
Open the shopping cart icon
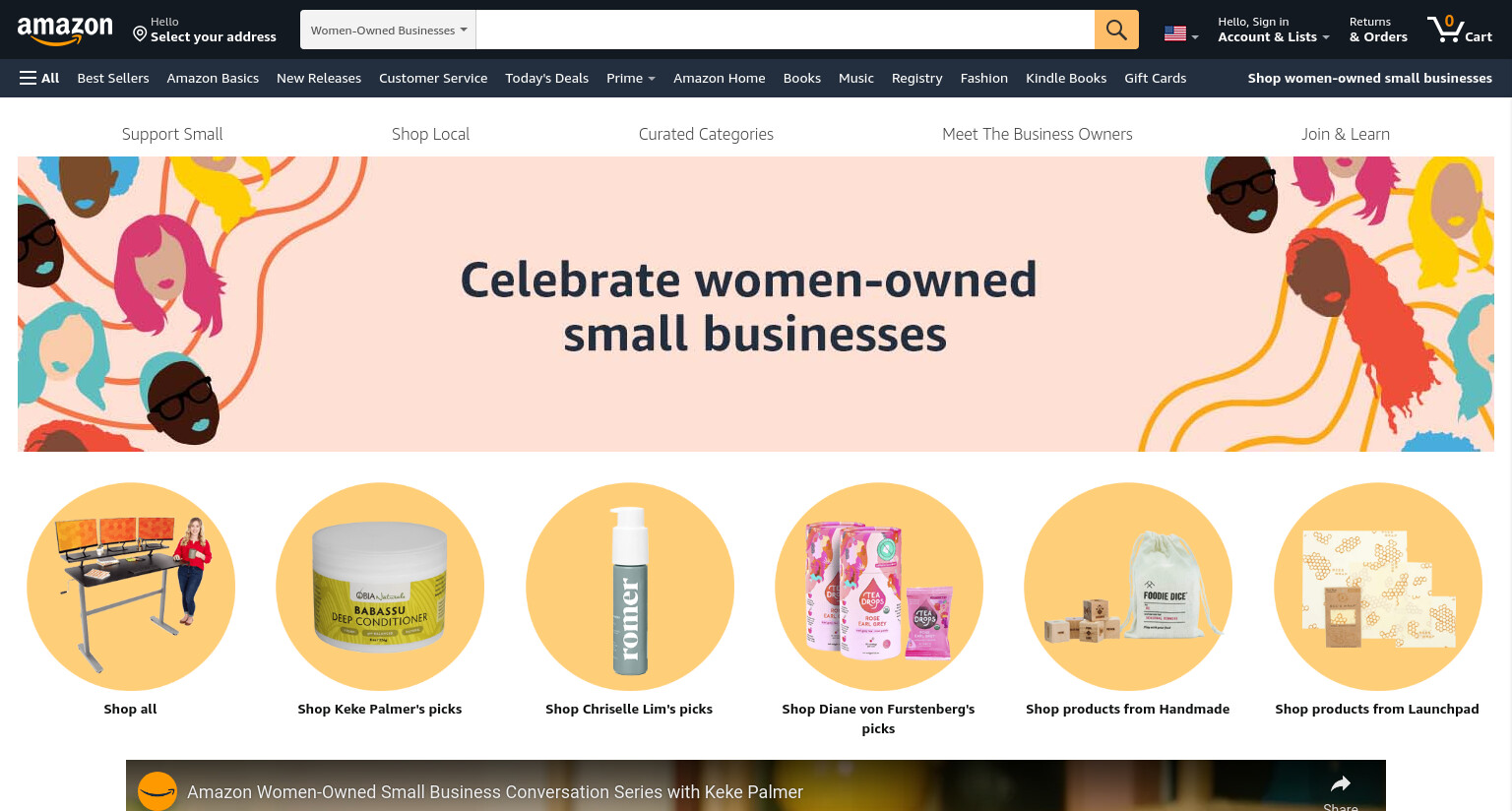pyautogui.click(x=1460, y=29)
